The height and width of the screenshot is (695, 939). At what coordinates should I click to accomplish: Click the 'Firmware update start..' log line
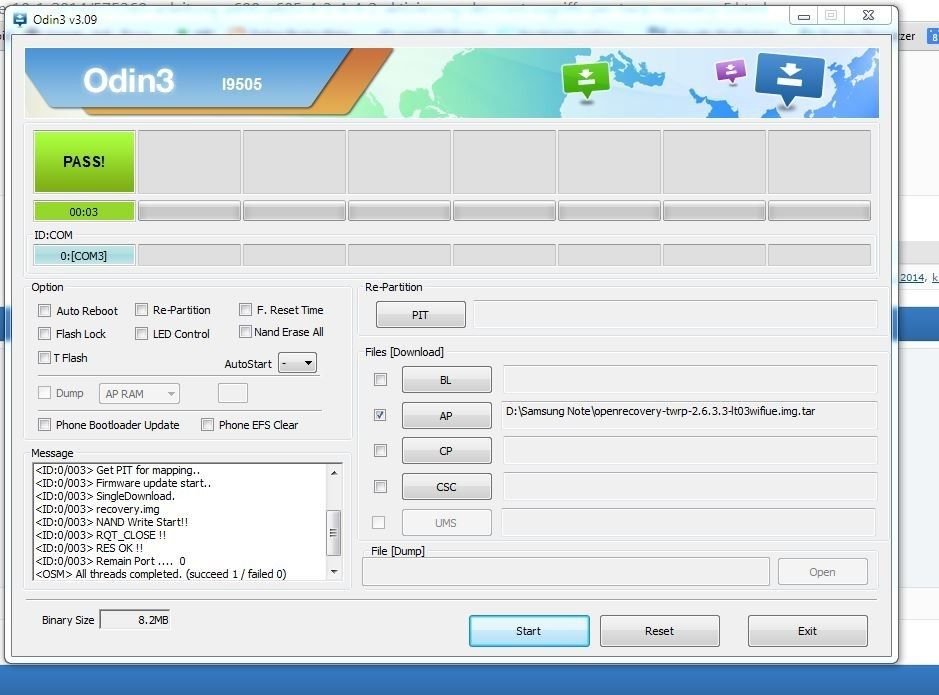(123, 483)
